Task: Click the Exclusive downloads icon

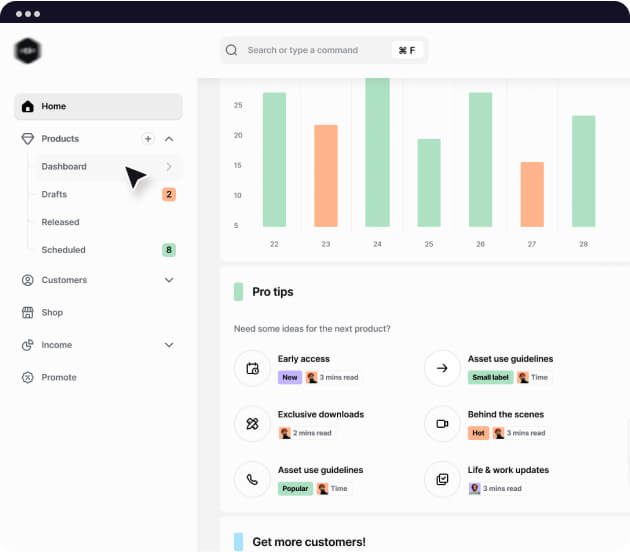Action: (x=252, y=423)
